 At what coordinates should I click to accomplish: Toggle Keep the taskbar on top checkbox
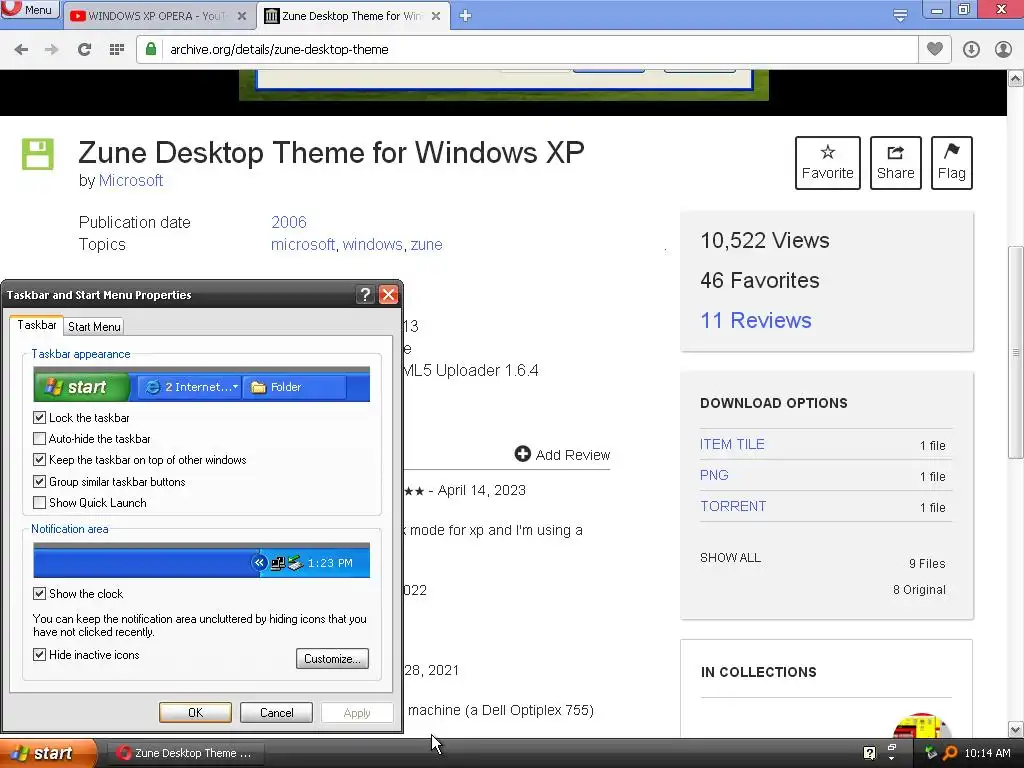click(39, 460)
